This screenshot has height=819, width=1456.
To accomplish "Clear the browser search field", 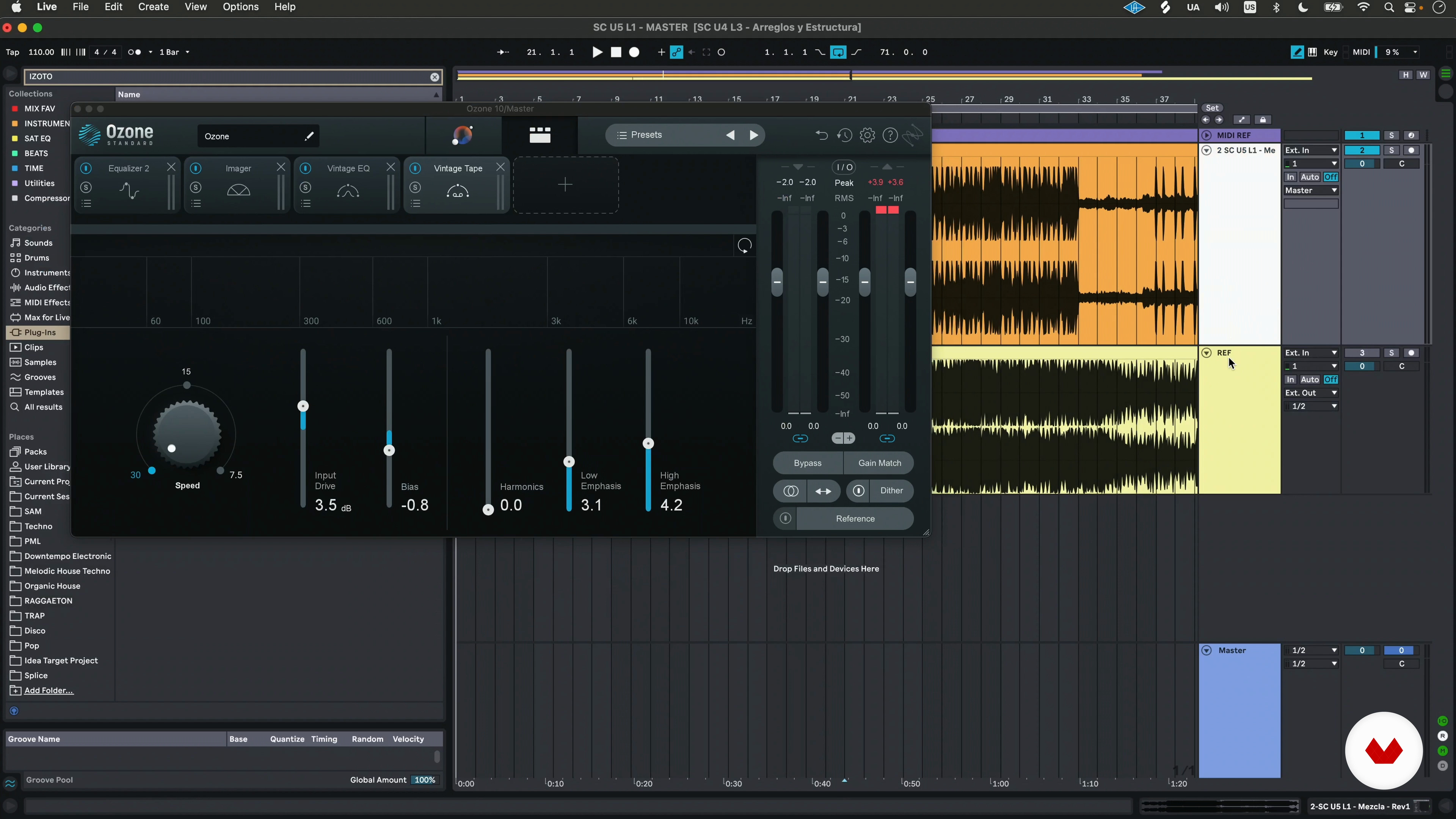I will tap(435, 77).
